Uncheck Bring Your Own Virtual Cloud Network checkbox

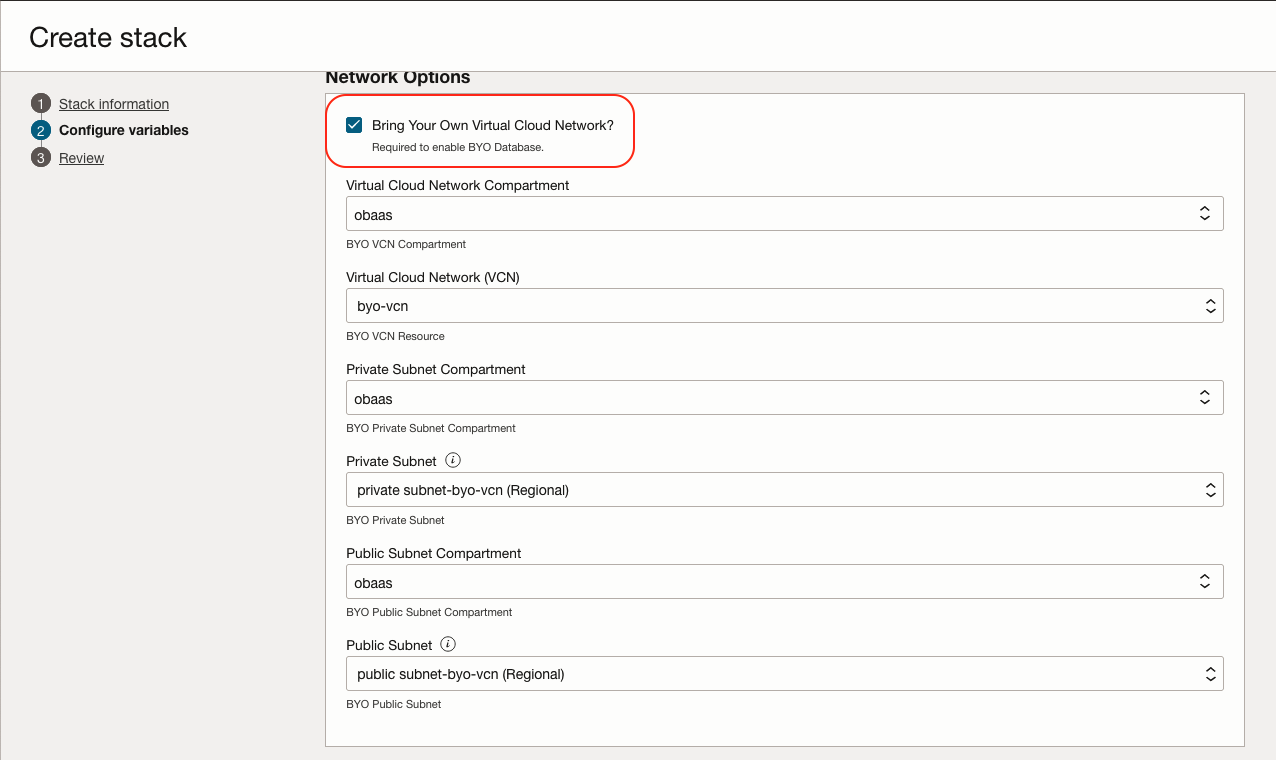point(354,125)
